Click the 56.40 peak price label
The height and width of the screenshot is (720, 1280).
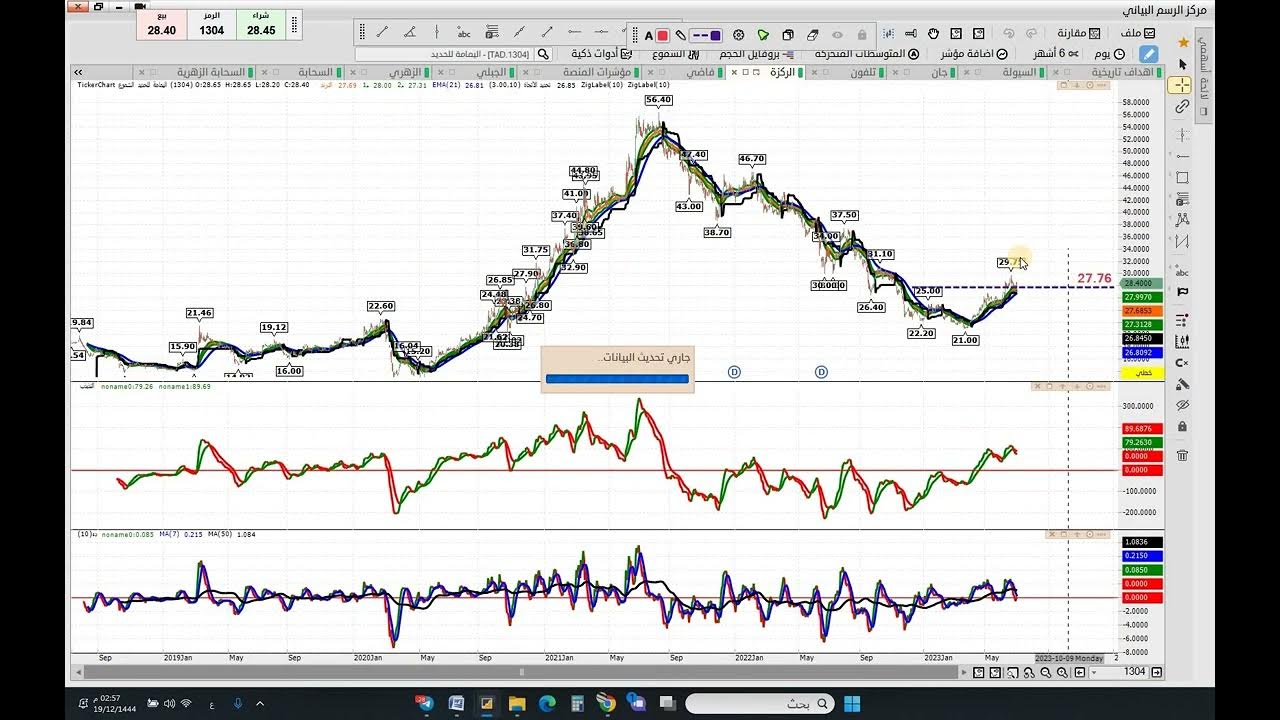[658, 100]
